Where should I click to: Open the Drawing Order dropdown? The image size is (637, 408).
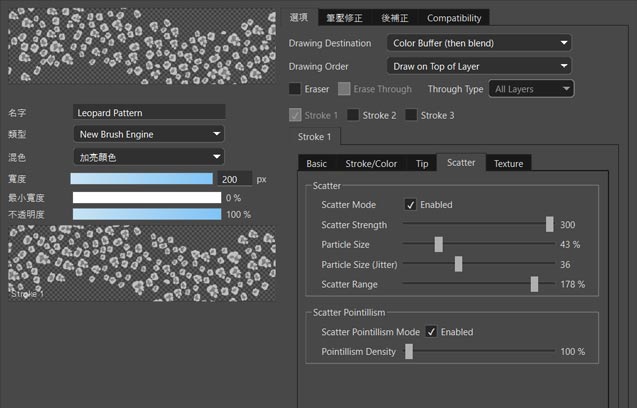coord(478,66)
